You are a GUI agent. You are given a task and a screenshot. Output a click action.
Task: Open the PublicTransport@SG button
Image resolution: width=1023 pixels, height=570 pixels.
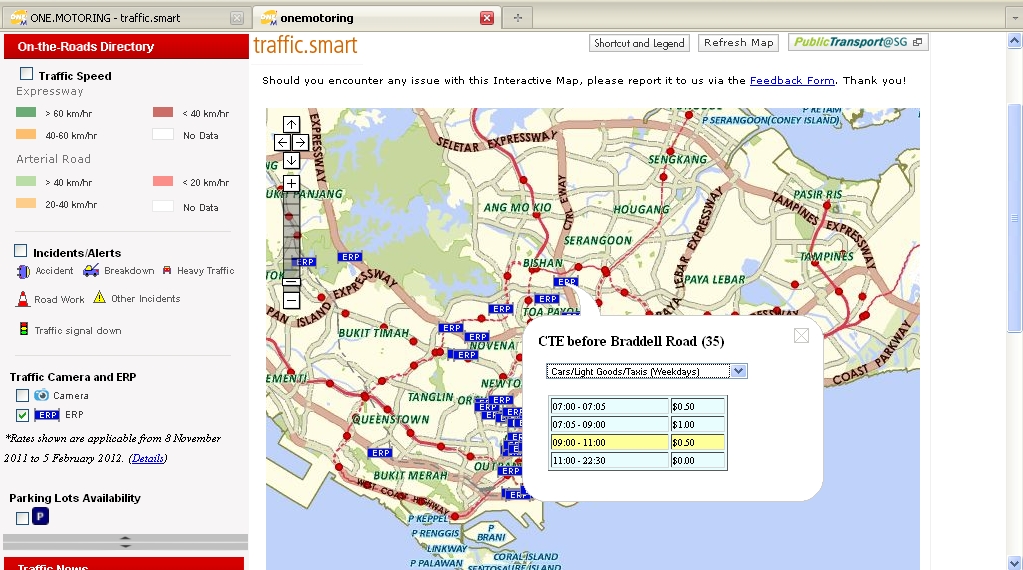(858, 42)
